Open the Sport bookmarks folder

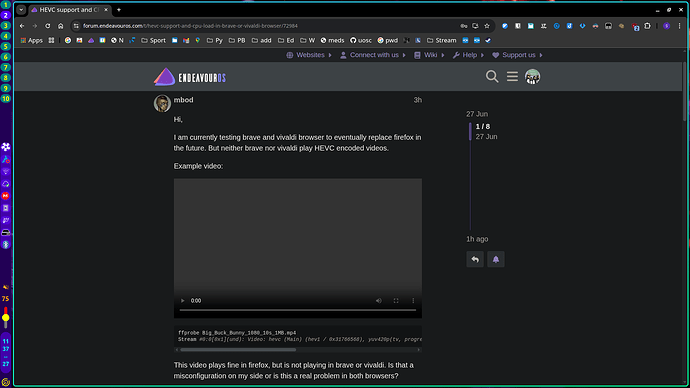(x=153, y=40)
